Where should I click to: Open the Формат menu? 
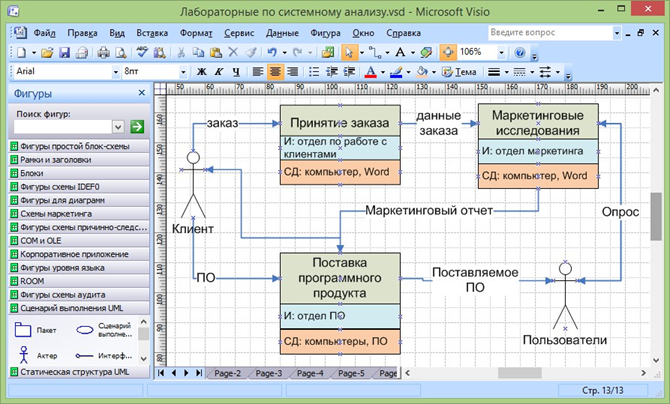tap(196, 33)
